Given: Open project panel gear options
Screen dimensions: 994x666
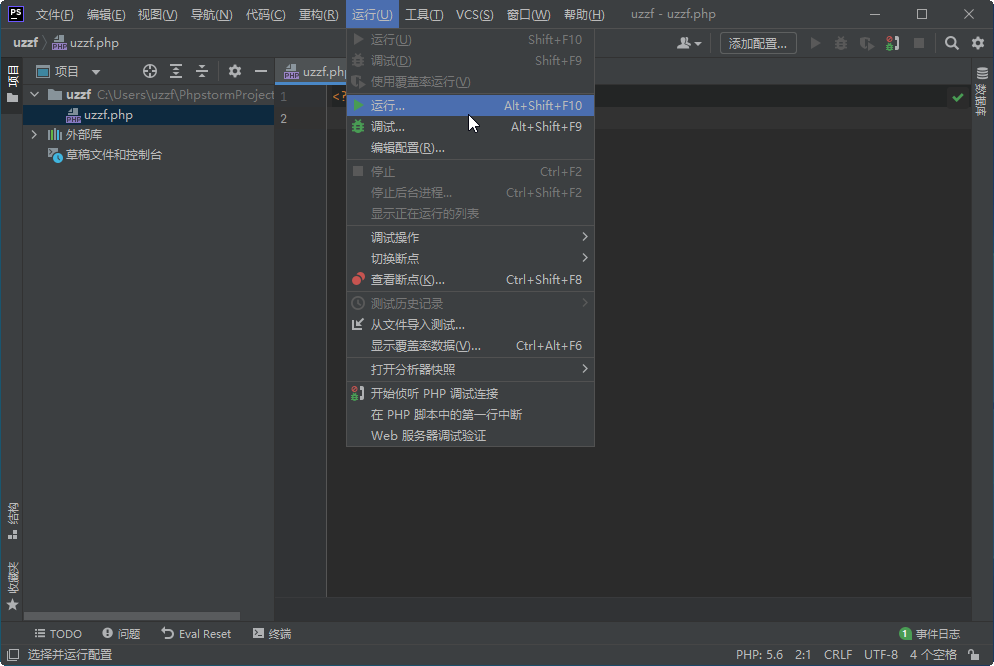Looking at the screenshot, I should coord(235,71).
